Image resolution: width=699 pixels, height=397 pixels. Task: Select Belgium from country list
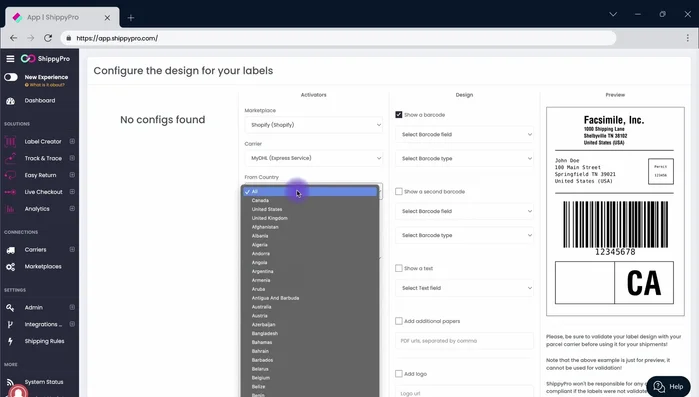pos(310,378)
